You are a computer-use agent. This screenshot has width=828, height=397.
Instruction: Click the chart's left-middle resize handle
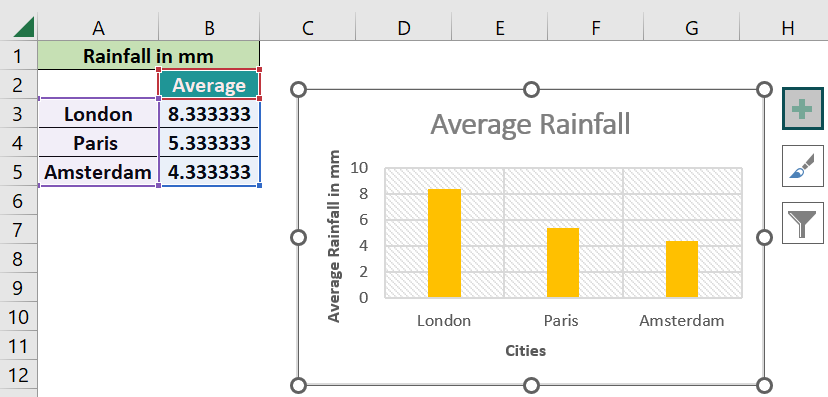click(x=298, y=238)
